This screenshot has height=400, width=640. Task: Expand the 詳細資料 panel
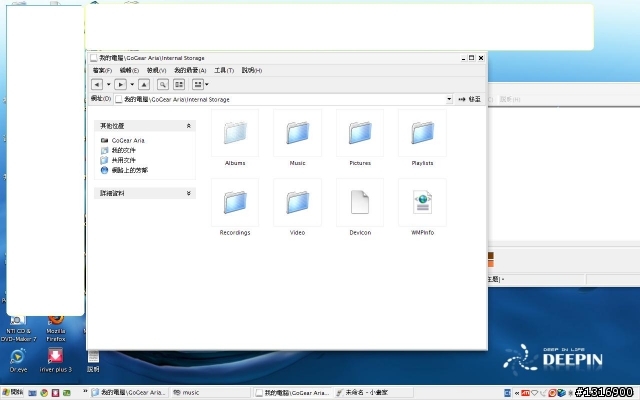(x=189, y=193)
